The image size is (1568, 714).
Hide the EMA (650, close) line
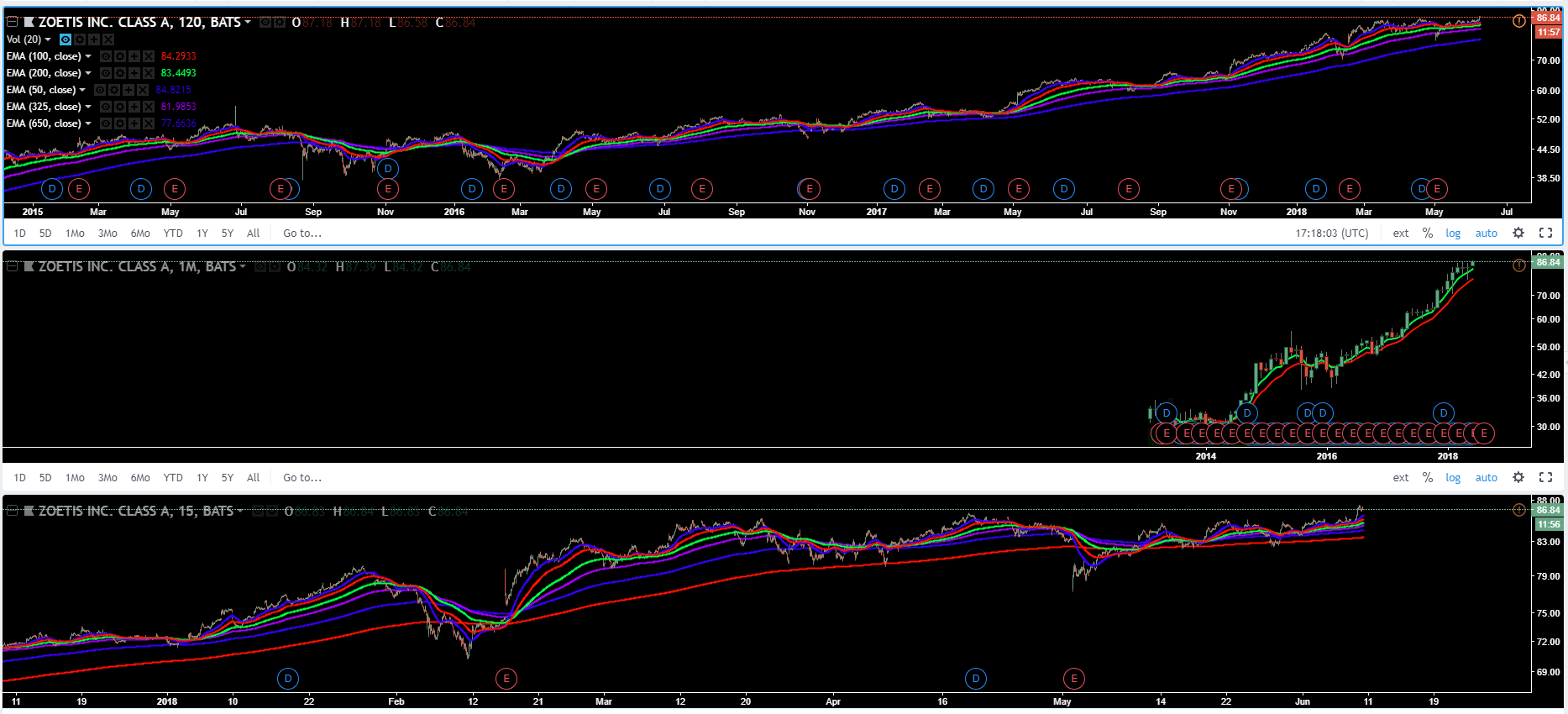click(106, 123)
